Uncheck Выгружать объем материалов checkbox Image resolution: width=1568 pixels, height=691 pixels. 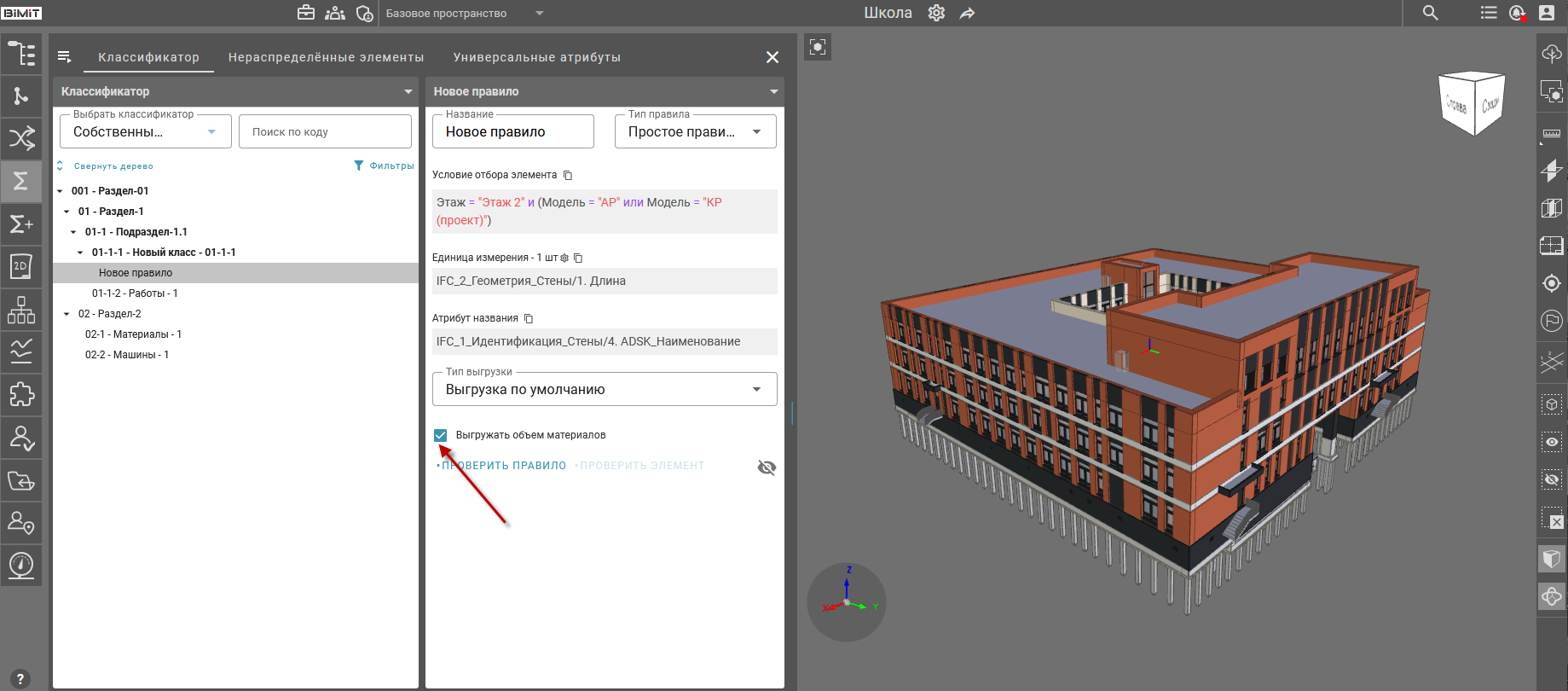(441, 435)
